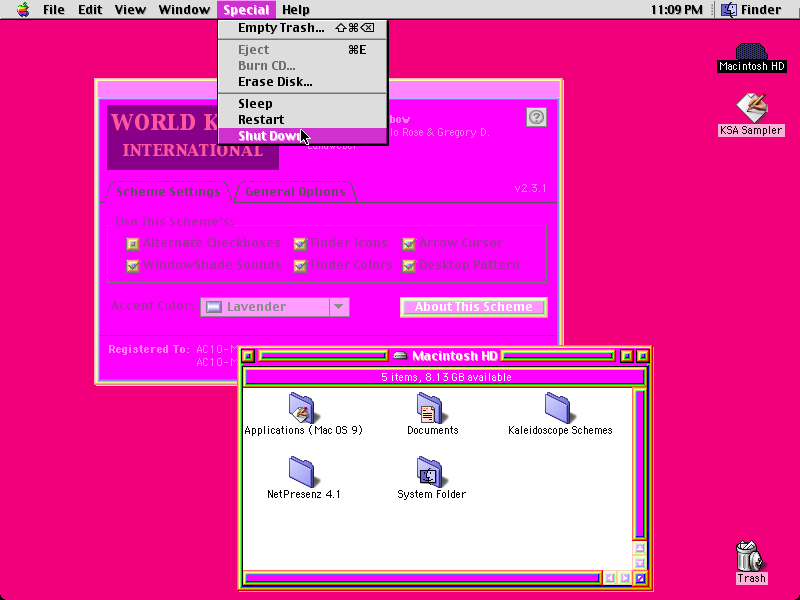Viewport: 800px width, 600px height.
Task: Select the NetPresenz 4.1 folder icon
Action: point(302,471)
